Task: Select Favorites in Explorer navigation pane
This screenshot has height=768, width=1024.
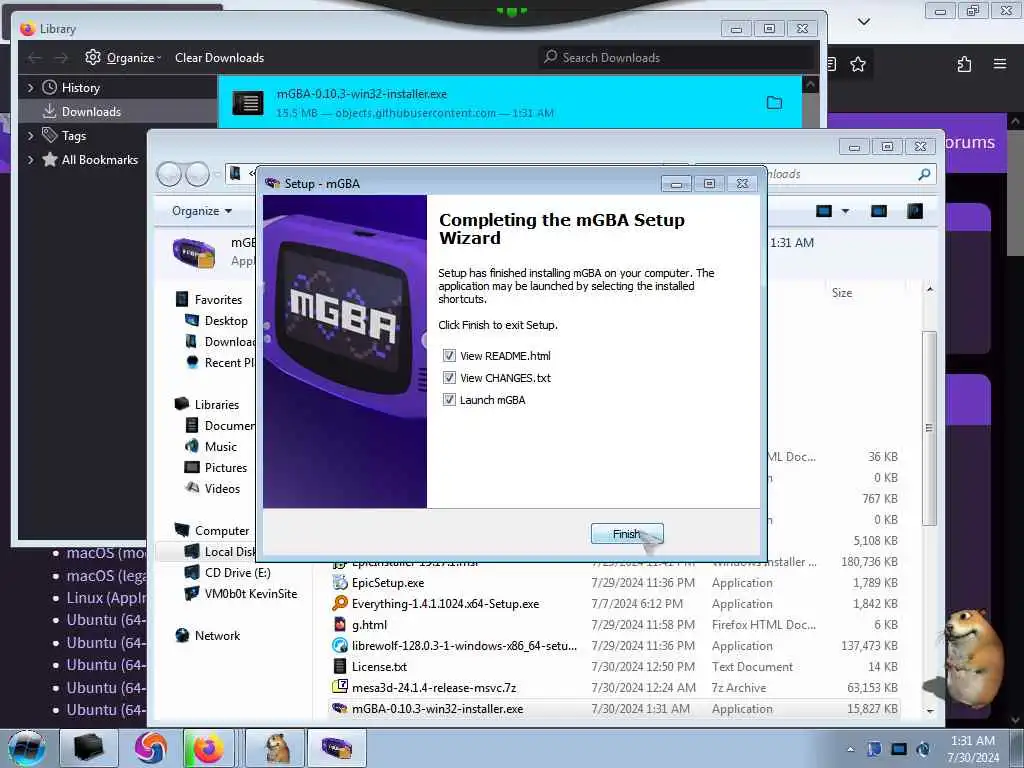Action: (218, 300)
